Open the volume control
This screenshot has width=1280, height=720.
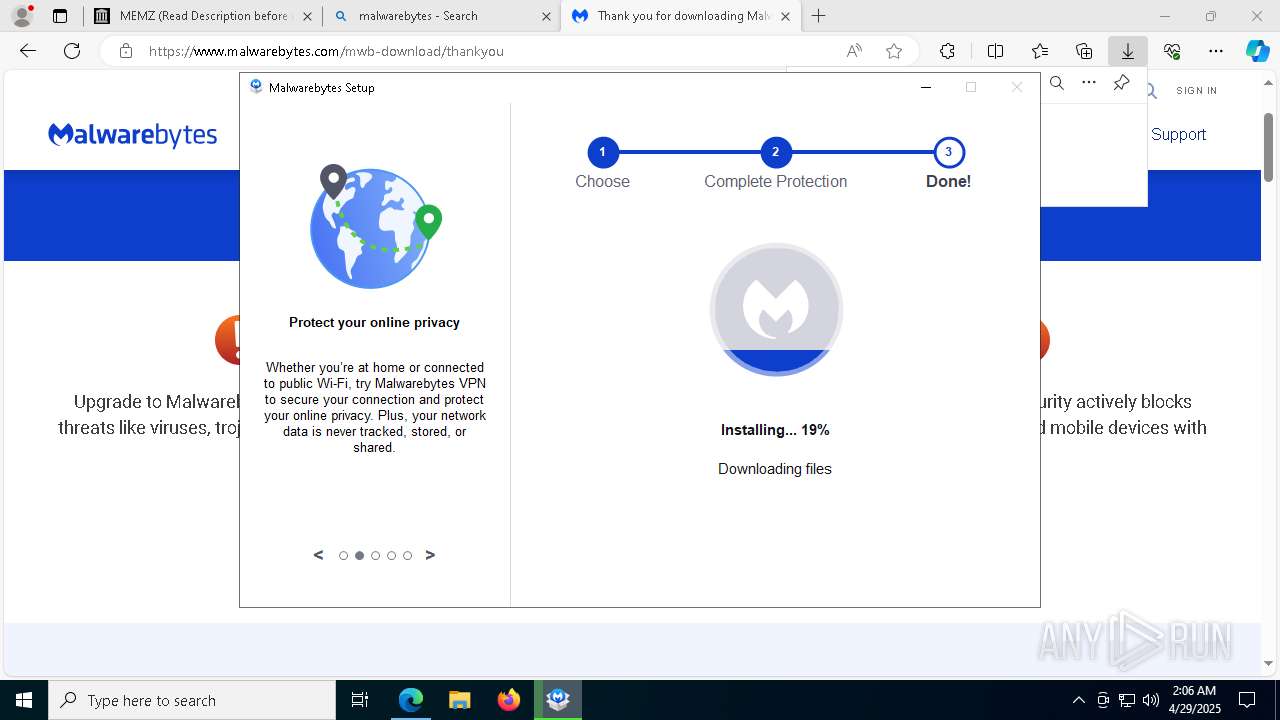click(x=1151, y=700)
